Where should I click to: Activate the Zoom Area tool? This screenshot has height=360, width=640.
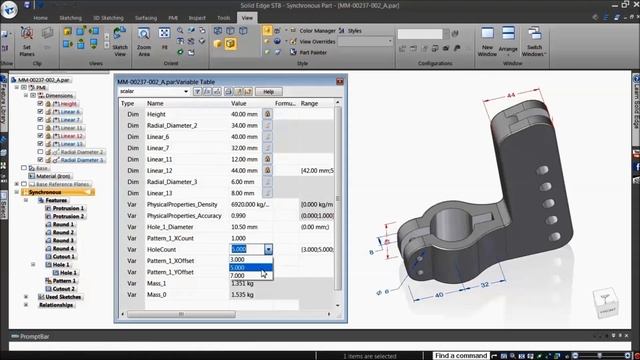[x=144, y=34]
